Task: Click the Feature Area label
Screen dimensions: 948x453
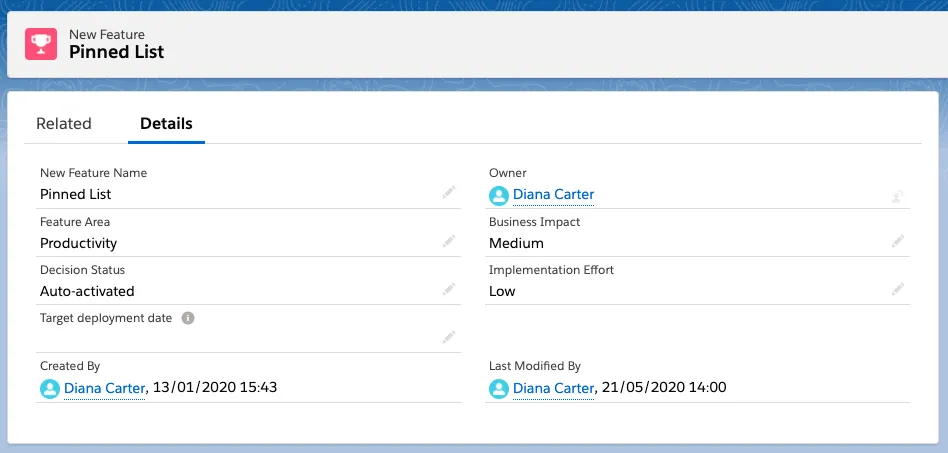Action: click(75, 222)
